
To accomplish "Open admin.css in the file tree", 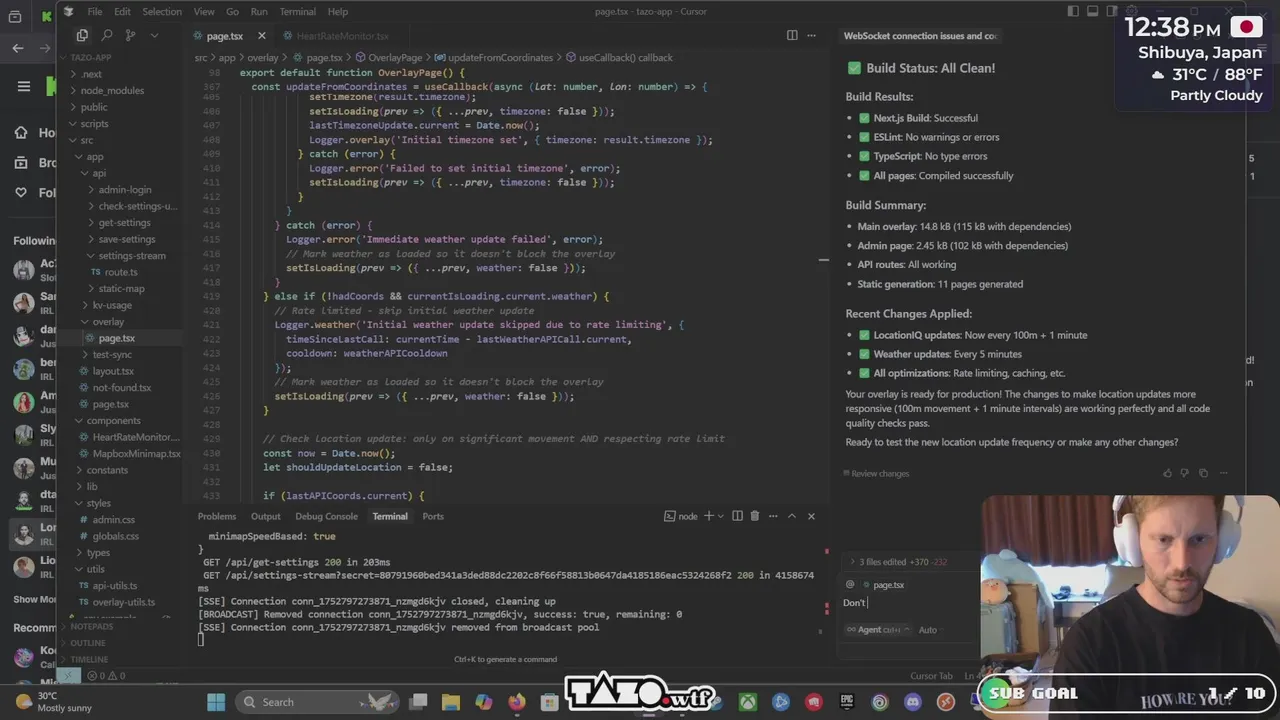I will click(x=113, y=519).
